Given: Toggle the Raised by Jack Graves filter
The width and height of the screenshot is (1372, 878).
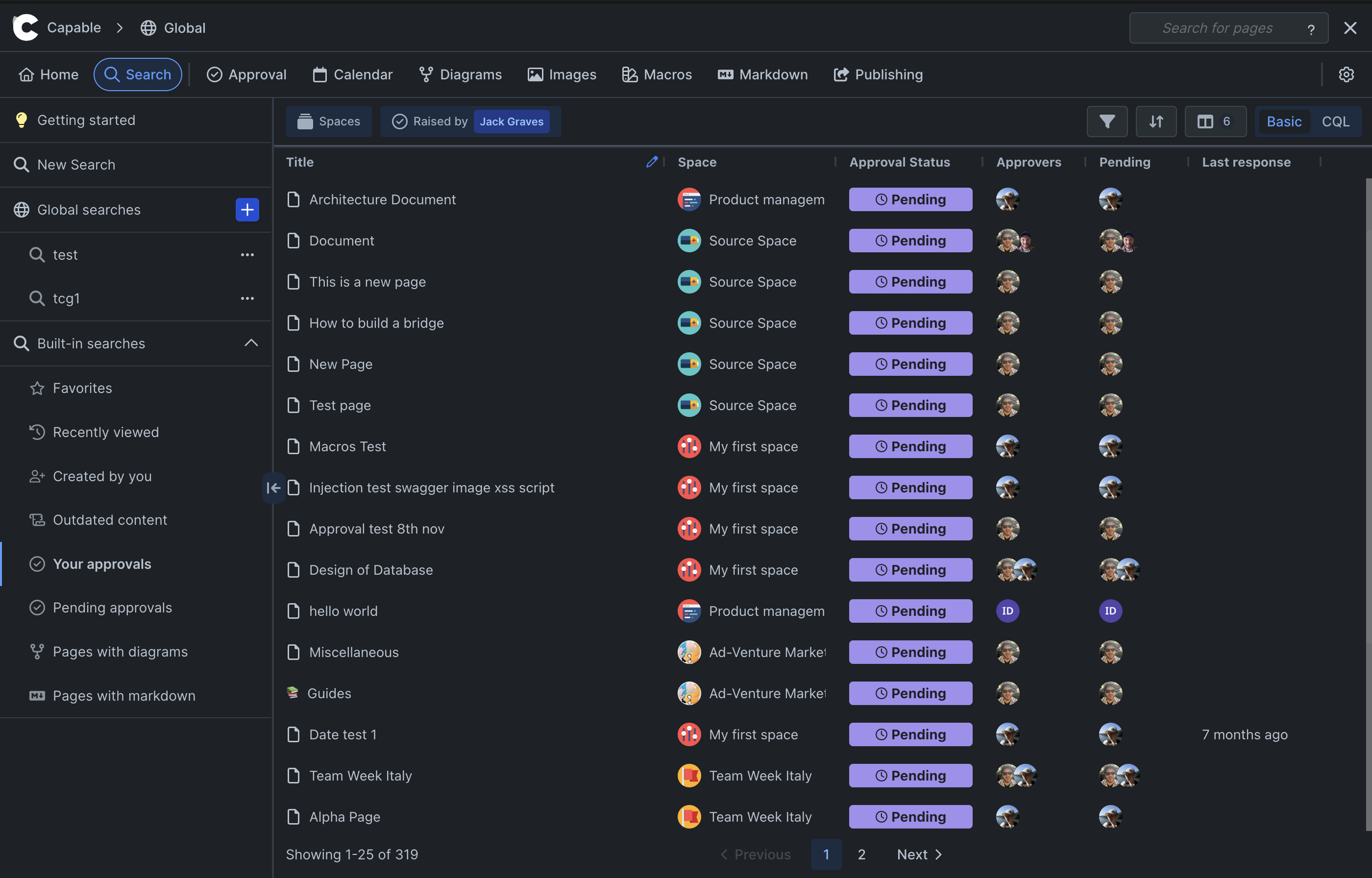Looking at the screenshot, I should click(x=470, y=122).
